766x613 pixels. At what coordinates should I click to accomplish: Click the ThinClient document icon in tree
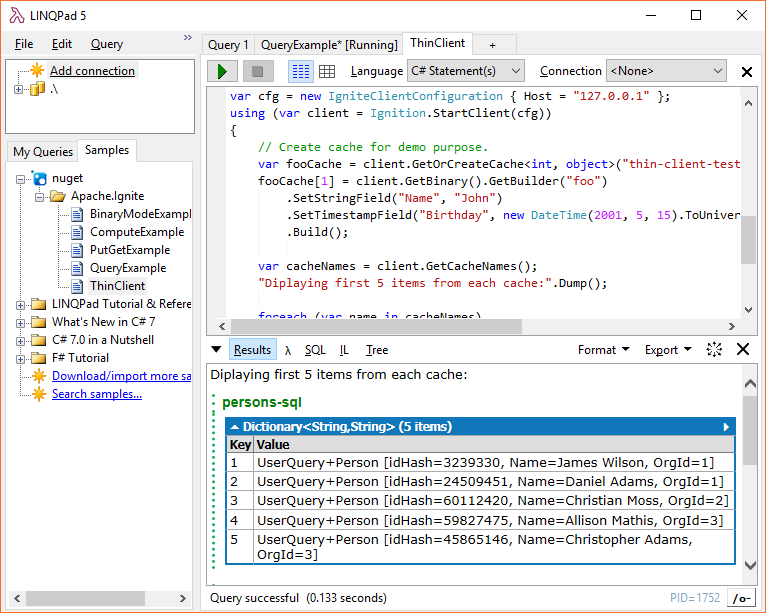(x=77, y=286)
